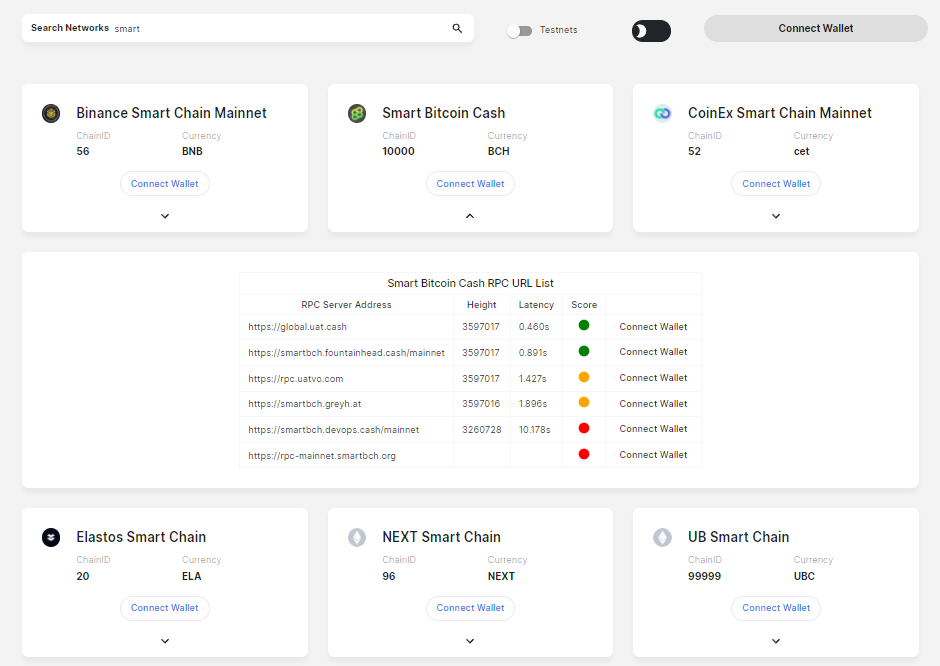Image resolution: width=940 pixels, height=666 pixels.
Task: Click the top Connect Wallet header button
Action: pyautogui.click(x=815, y=28)
